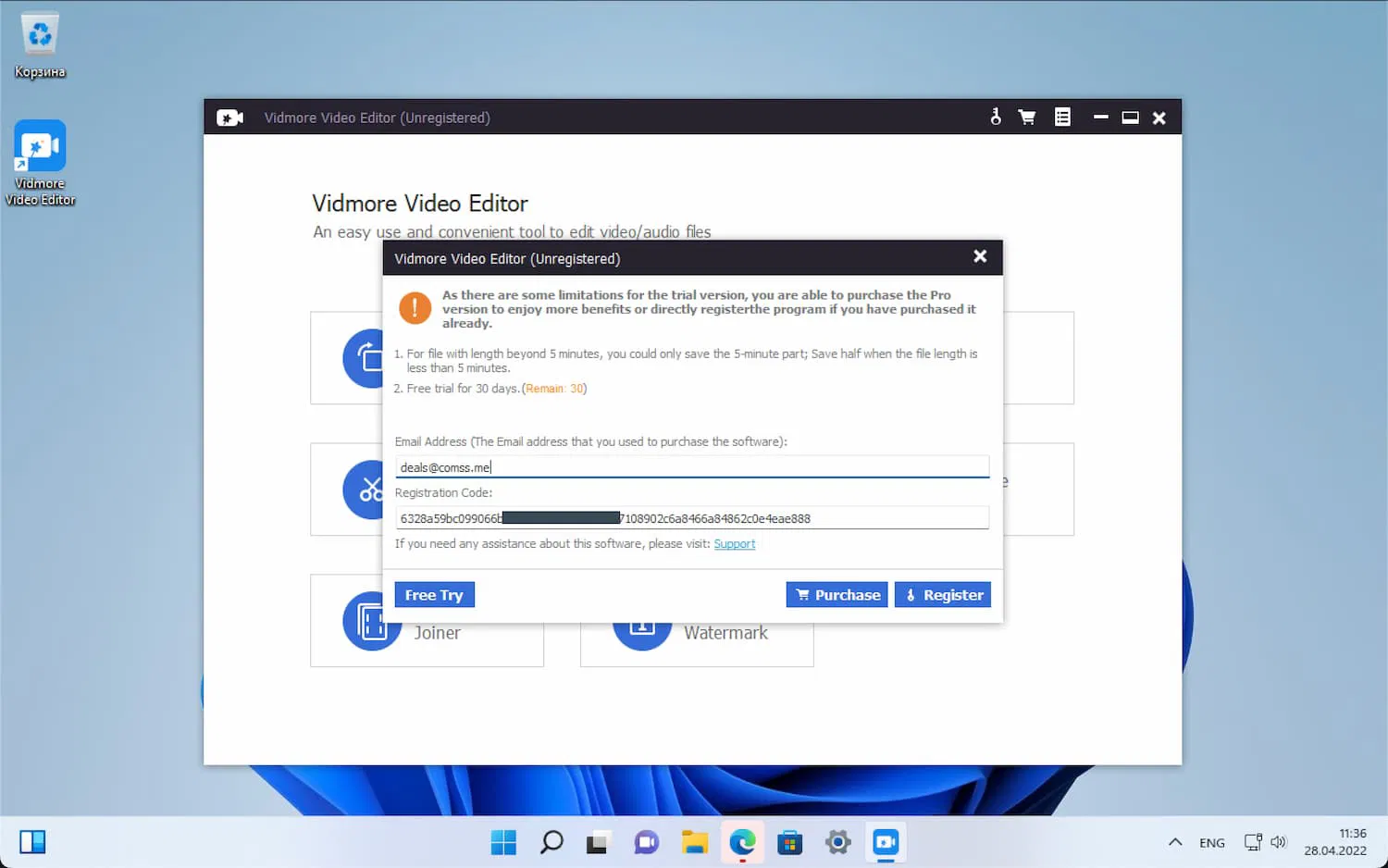Close the Vidmore Video Editor main window
1388x868 pixels.
click(x=1159, y=118)
